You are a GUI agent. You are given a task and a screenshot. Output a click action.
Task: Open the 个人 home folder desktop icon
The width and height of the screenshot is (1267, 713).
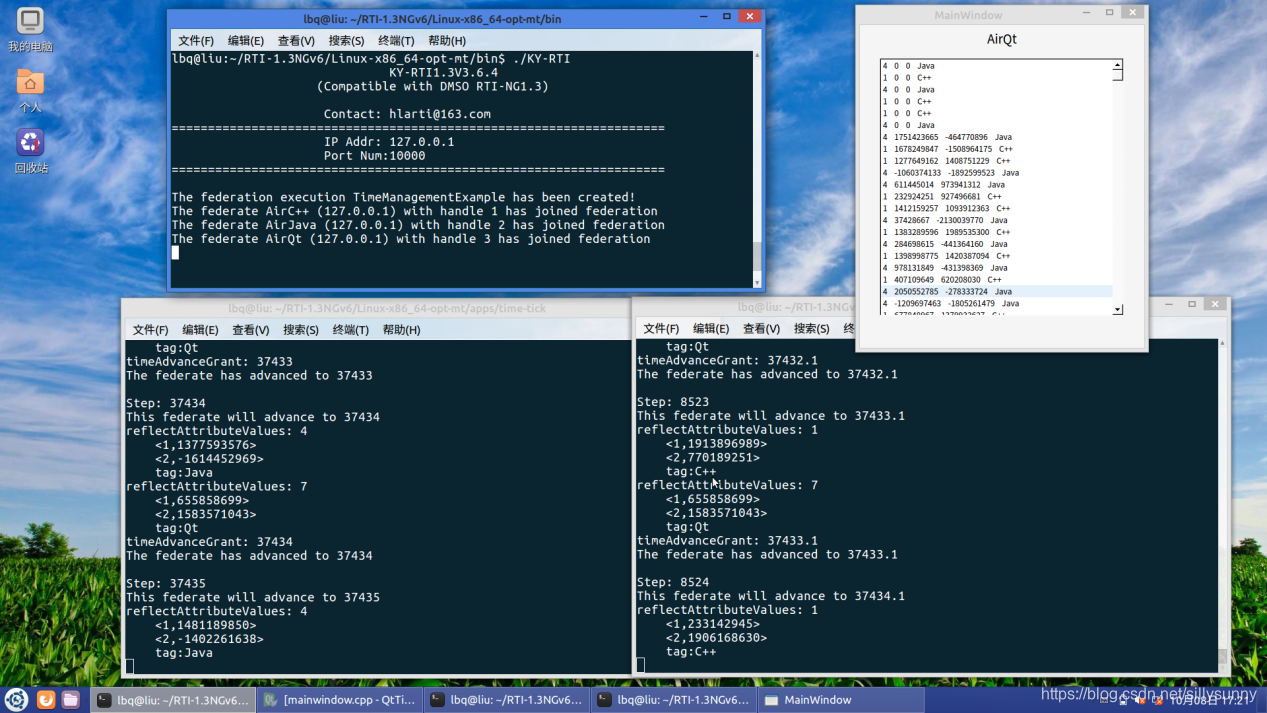click(30, 90)
